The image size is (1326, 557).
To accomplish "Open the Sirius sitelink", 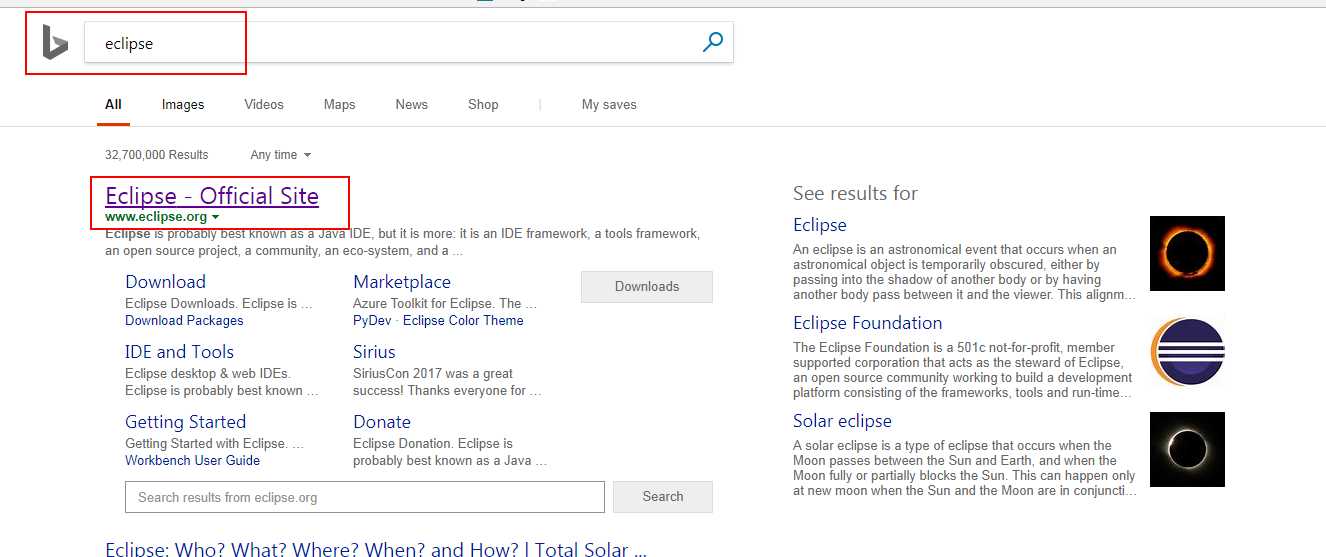I will pyautogui.click(x=374, y=352).
